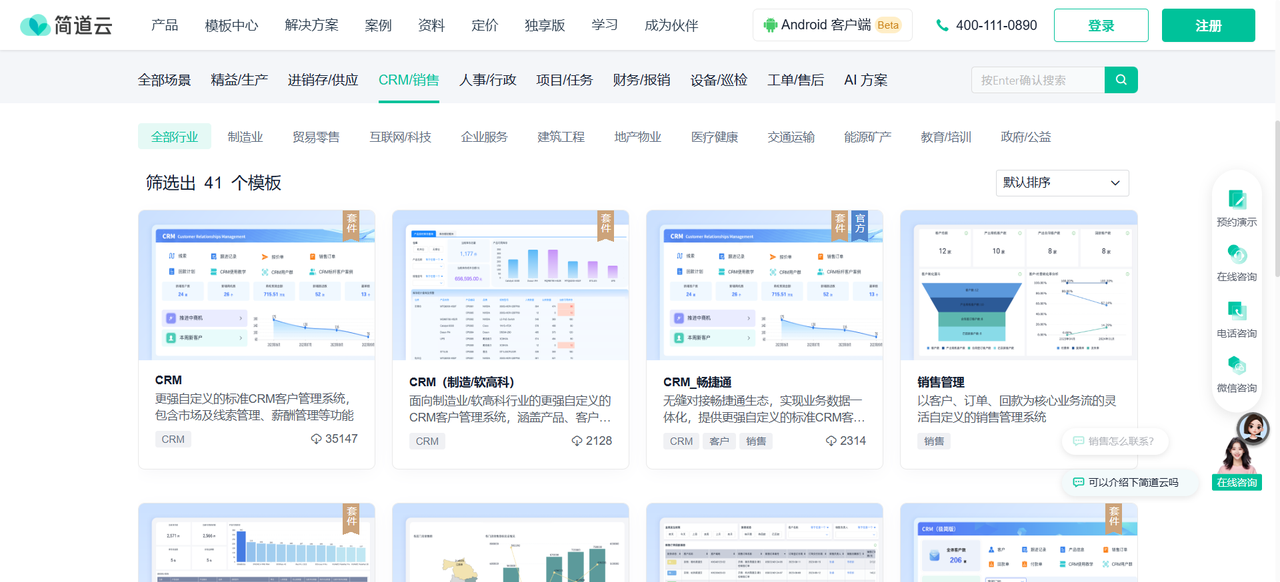
Task: Open the CRM template thumbnail
Action: 256,285
